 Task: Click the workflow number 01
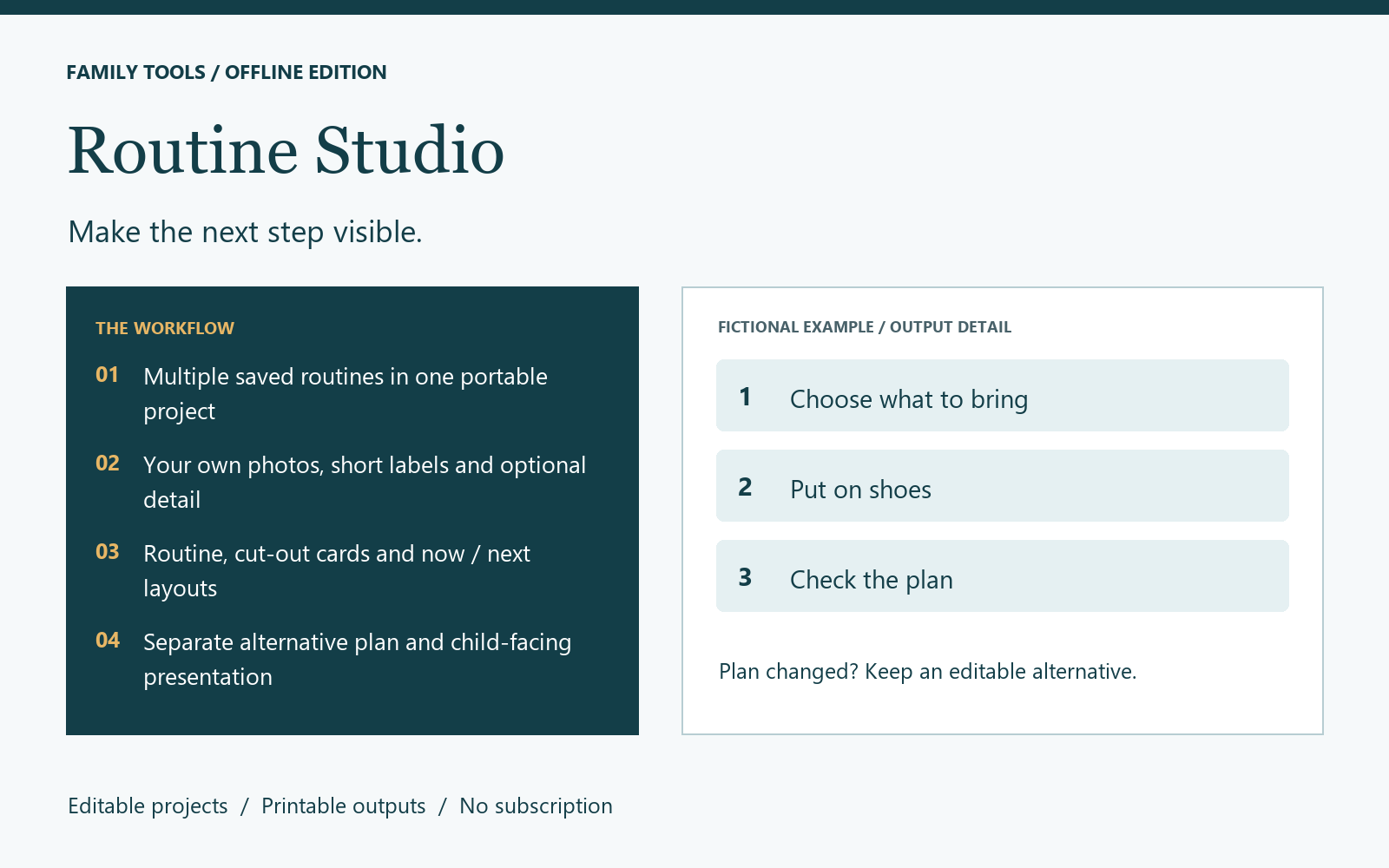click(107, 374)
